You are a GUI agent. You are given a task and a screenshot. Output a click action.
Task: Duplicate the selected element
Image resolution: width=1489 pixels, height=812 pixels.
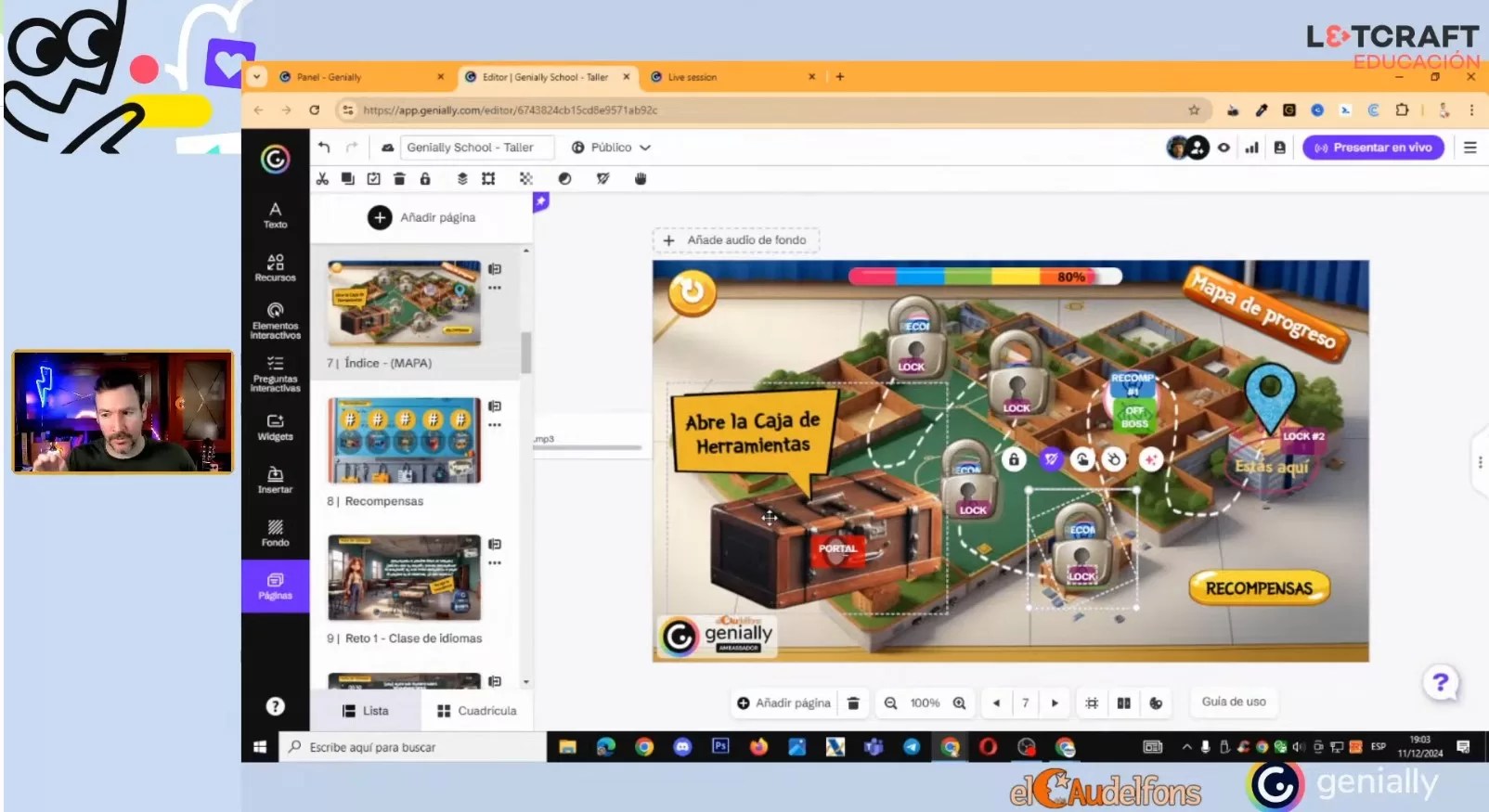click(x=347, y=178)
